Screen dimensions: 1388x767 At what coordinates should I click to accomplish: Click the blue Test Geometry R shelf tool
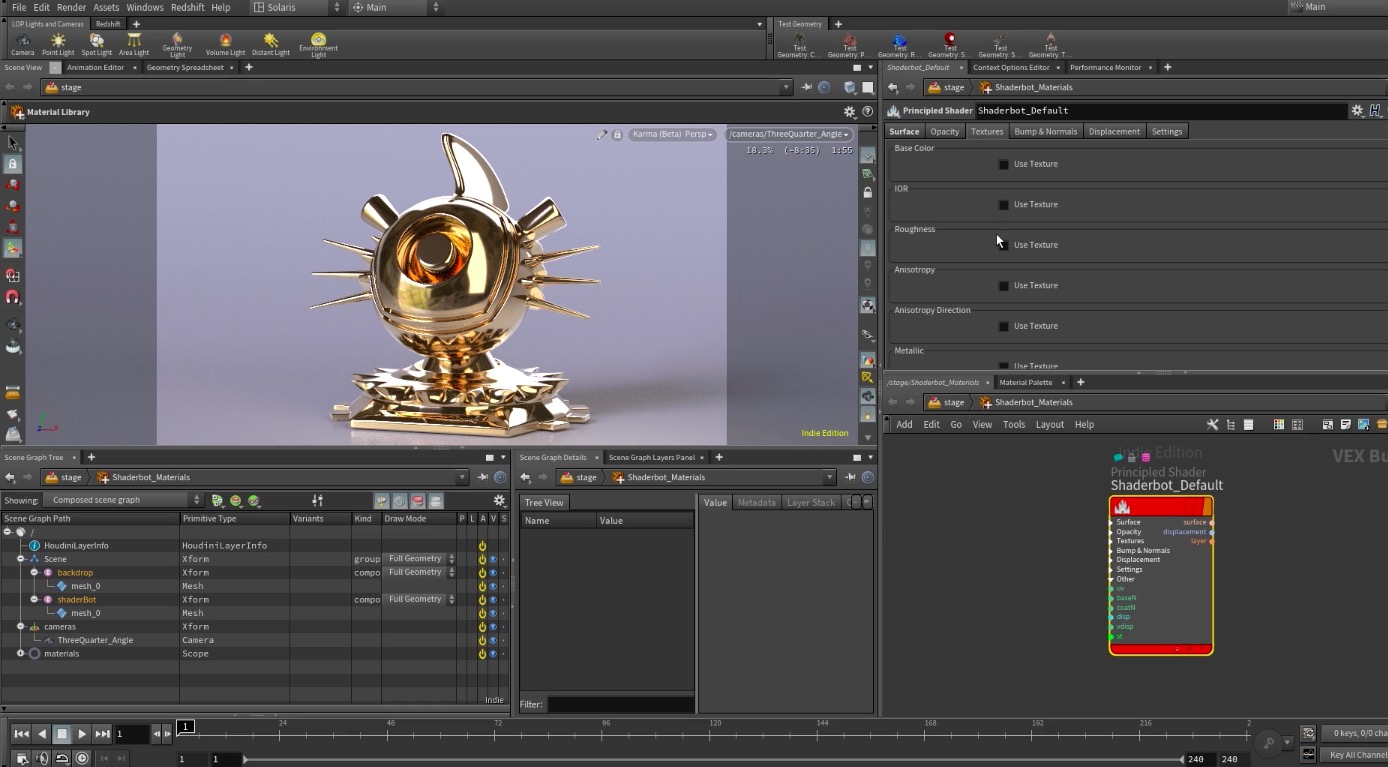point(900,45)
